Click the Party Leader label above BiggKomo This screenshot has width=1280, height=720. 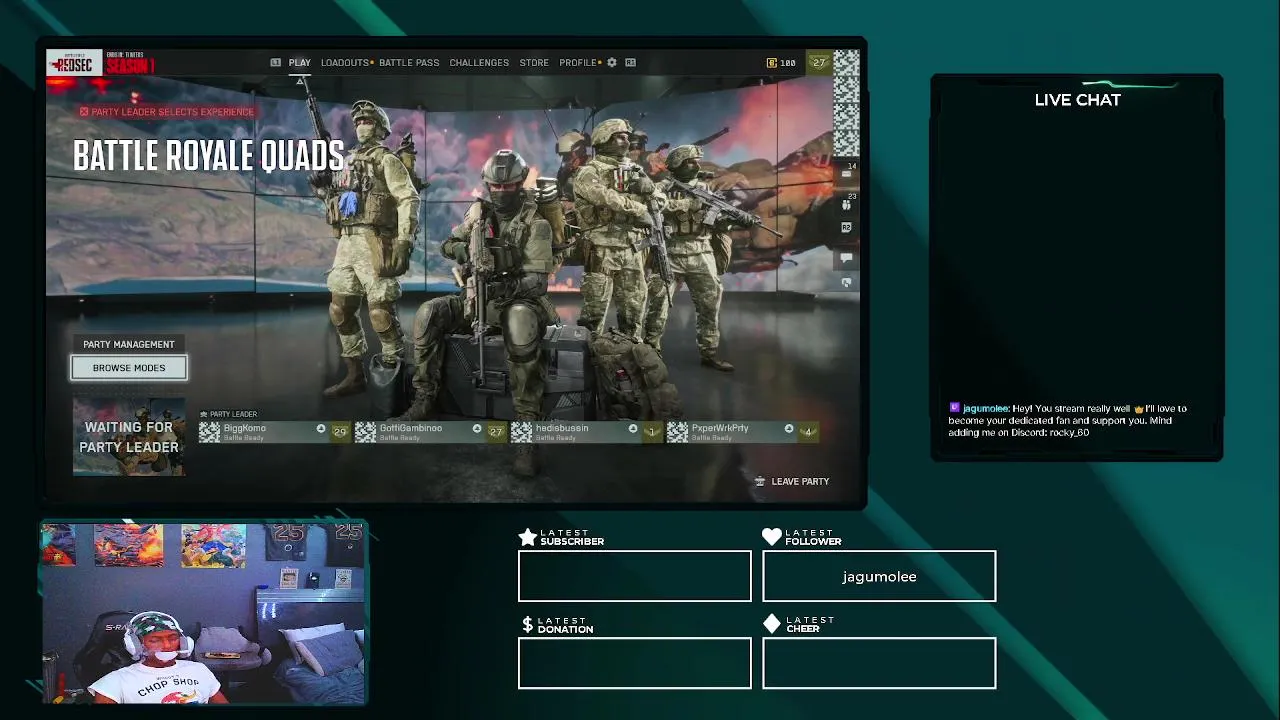(x=228, y=414)
